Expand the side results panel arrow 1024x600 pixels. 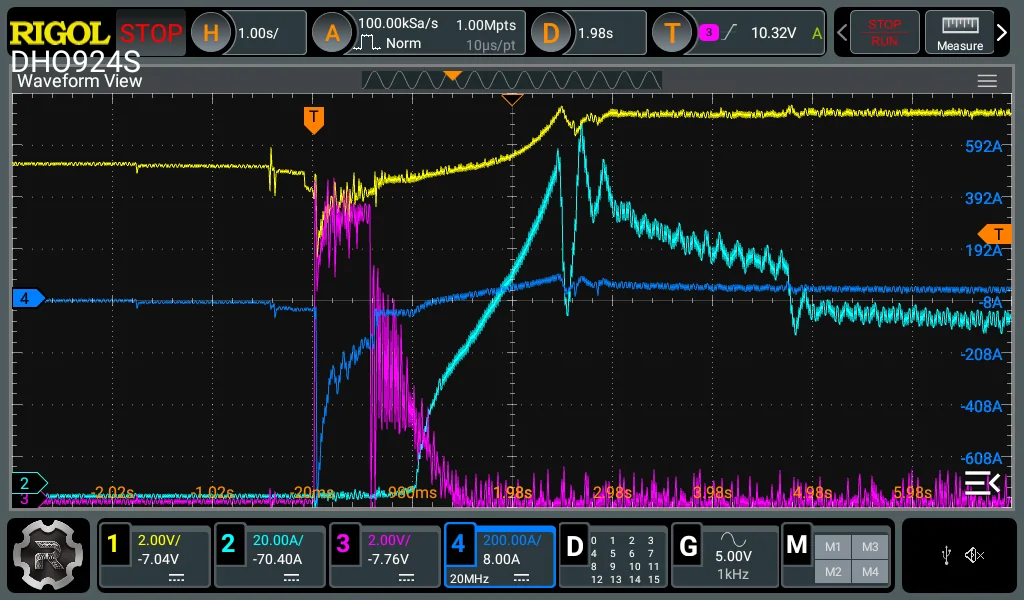(x=983, y=483)
